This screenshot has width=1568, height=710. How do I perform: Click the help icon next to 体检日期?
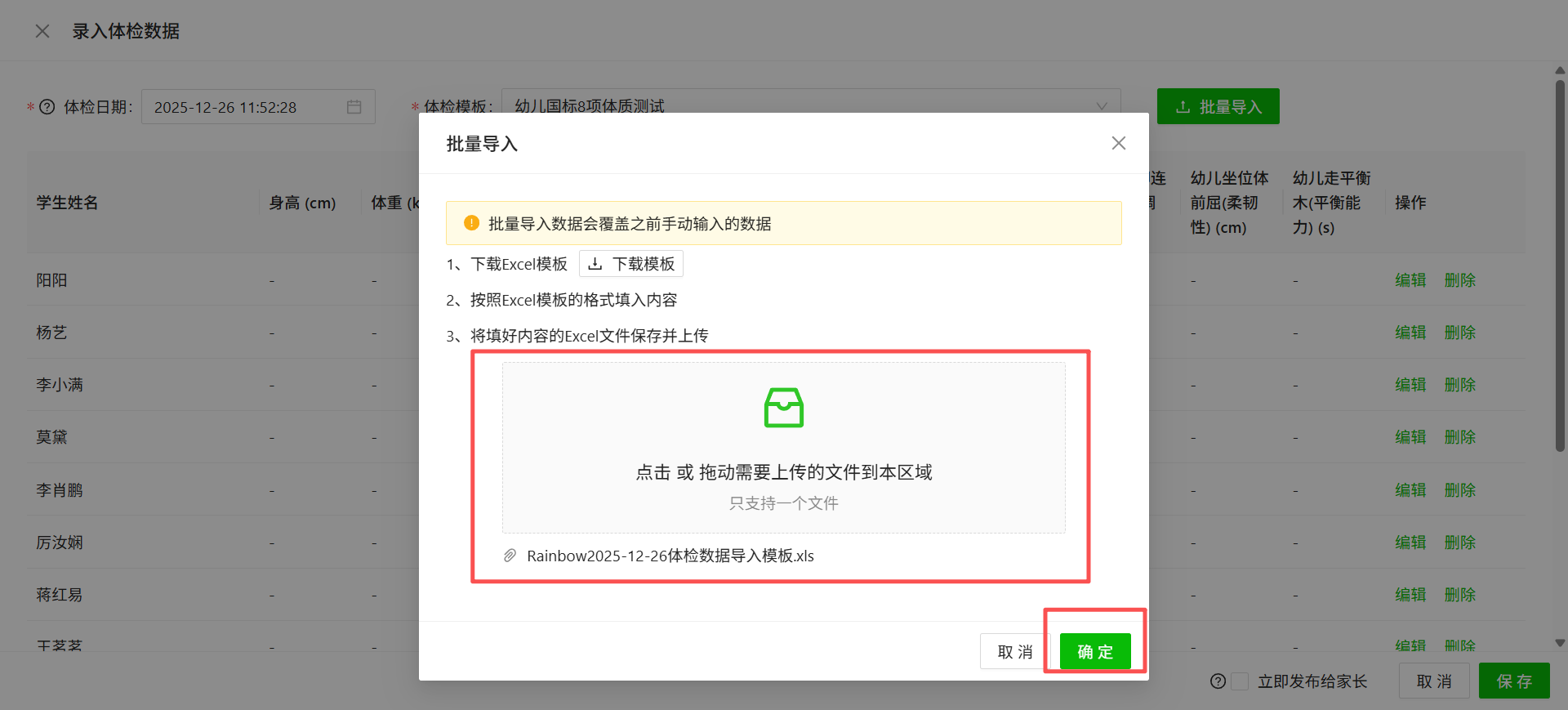[47, 107]
